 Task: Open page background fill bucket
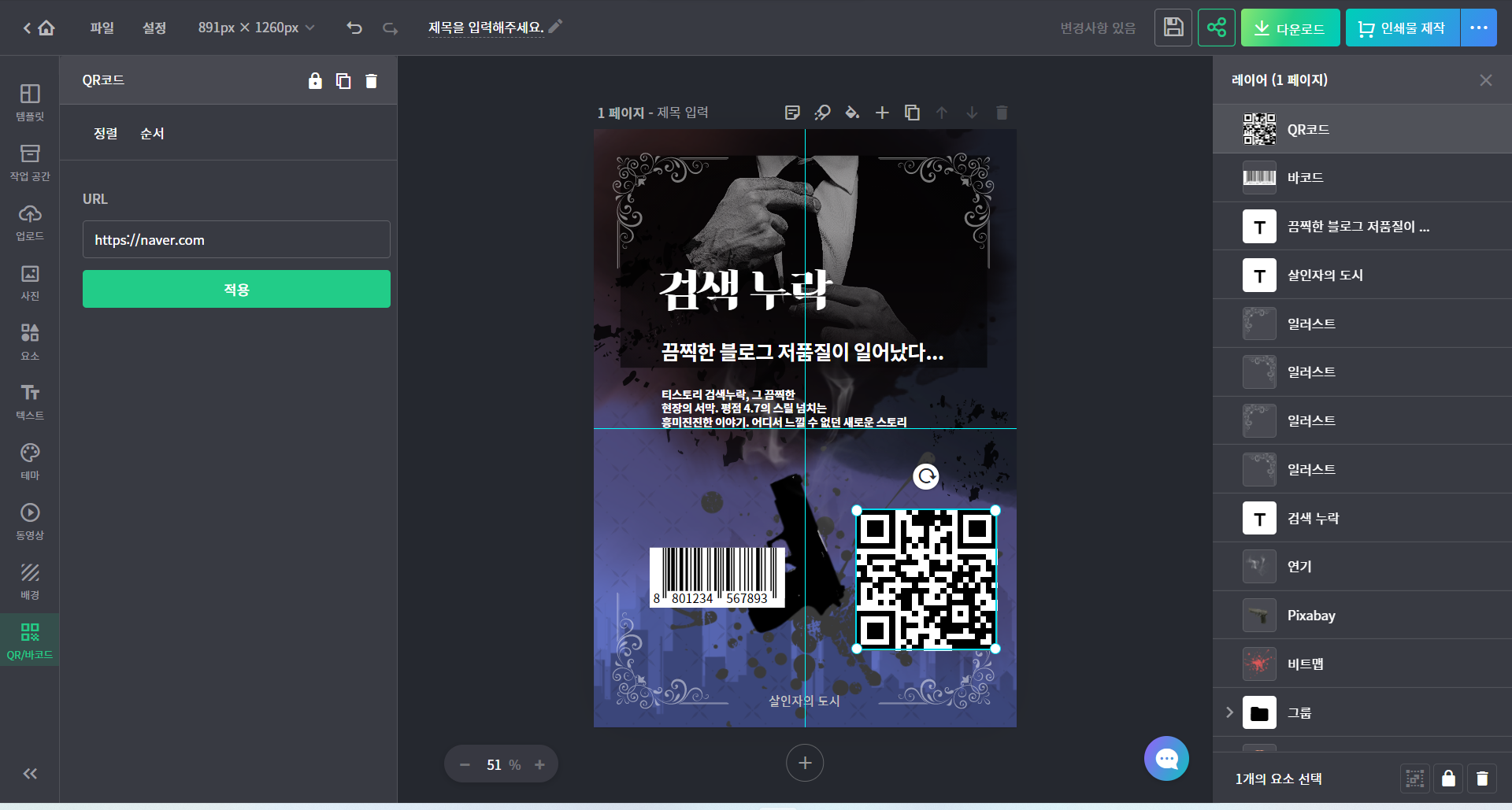pyautogui.click(x=852, y=113)
